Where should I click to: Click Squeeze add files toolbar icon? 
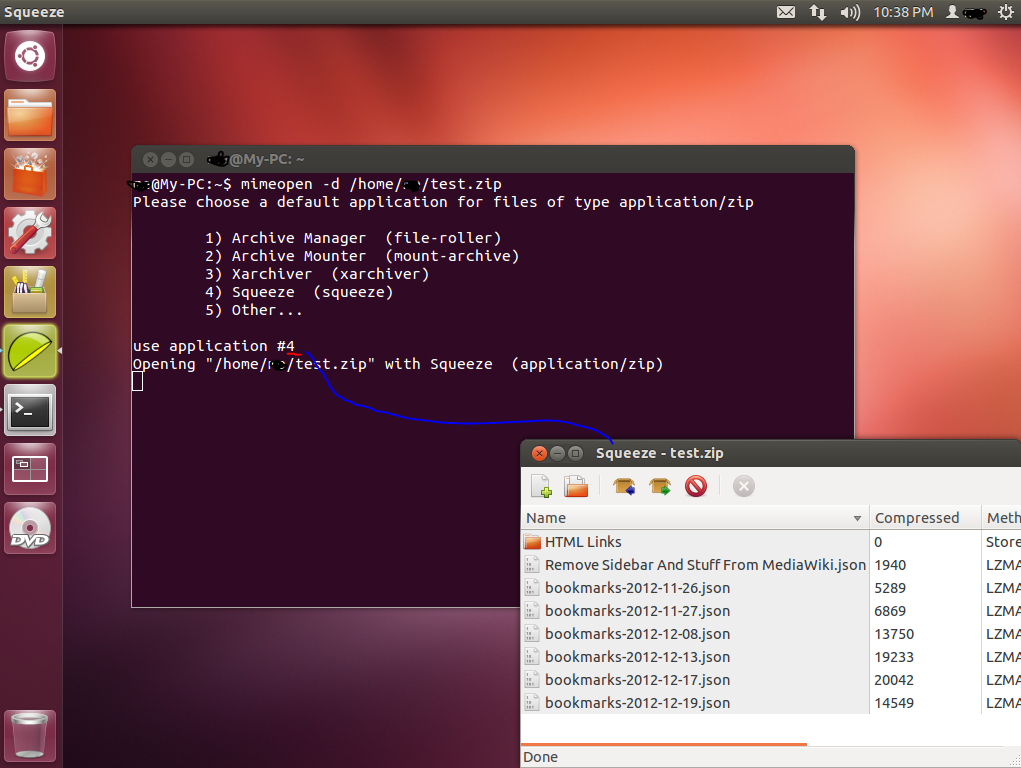624,486
